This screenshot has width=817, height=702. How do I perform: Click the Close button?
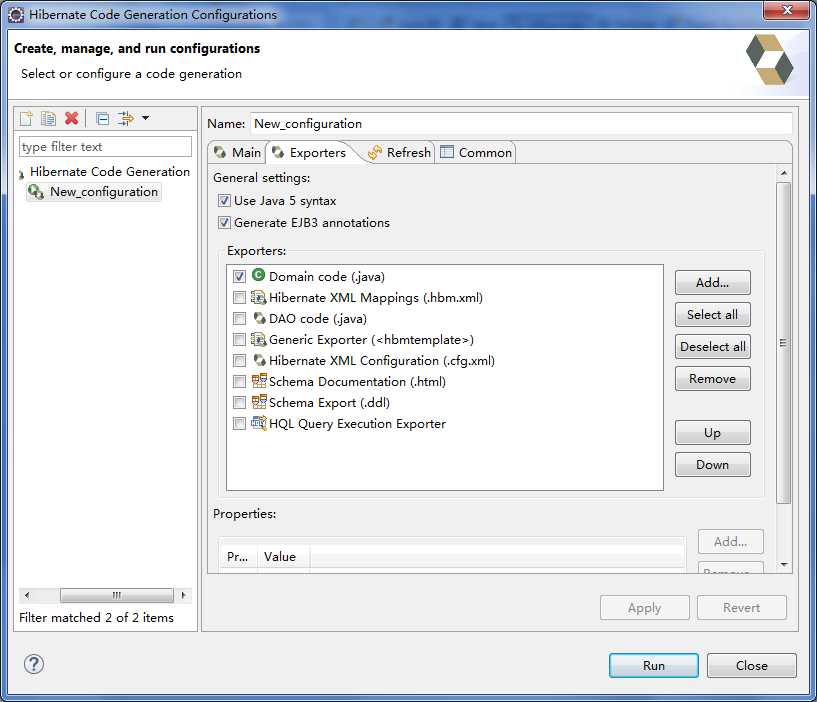coord(751,666)
